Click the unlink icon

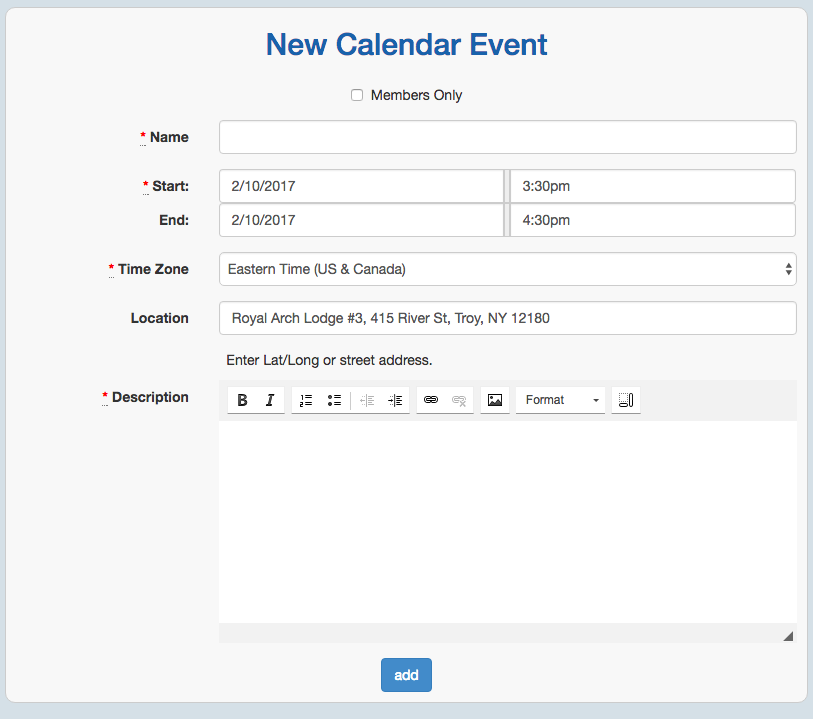(459, 400)
